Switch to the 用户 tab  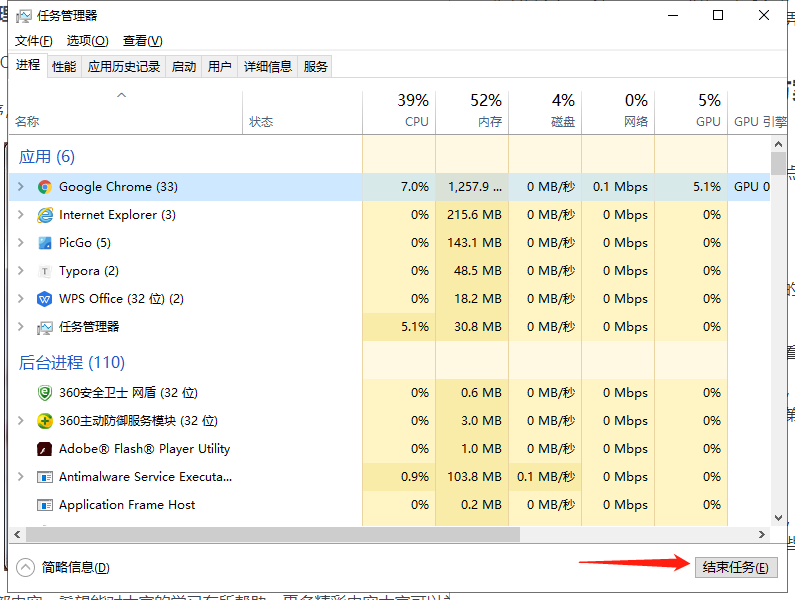point(220,66)
